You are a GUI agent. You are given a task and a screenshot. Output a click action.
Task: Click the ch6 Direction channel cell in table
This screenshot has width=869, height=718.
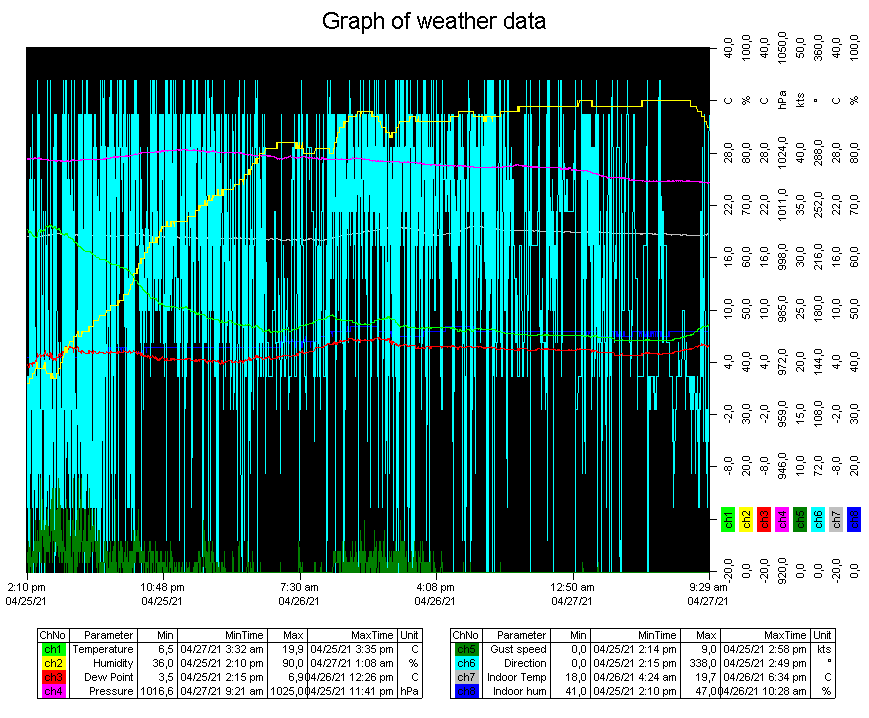[x=466, y=663]
